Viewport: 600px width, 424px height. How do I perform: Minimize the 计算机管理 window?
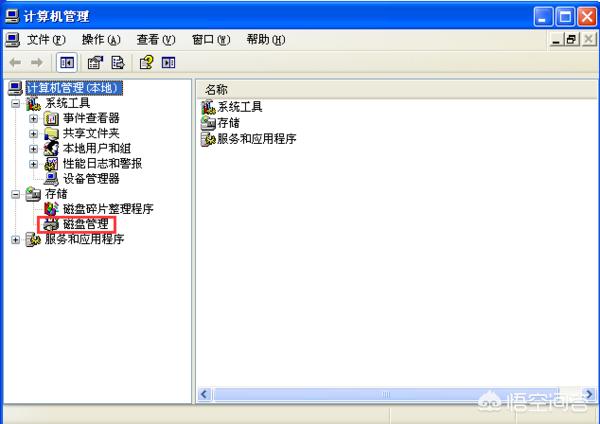(x=543, y=17)
